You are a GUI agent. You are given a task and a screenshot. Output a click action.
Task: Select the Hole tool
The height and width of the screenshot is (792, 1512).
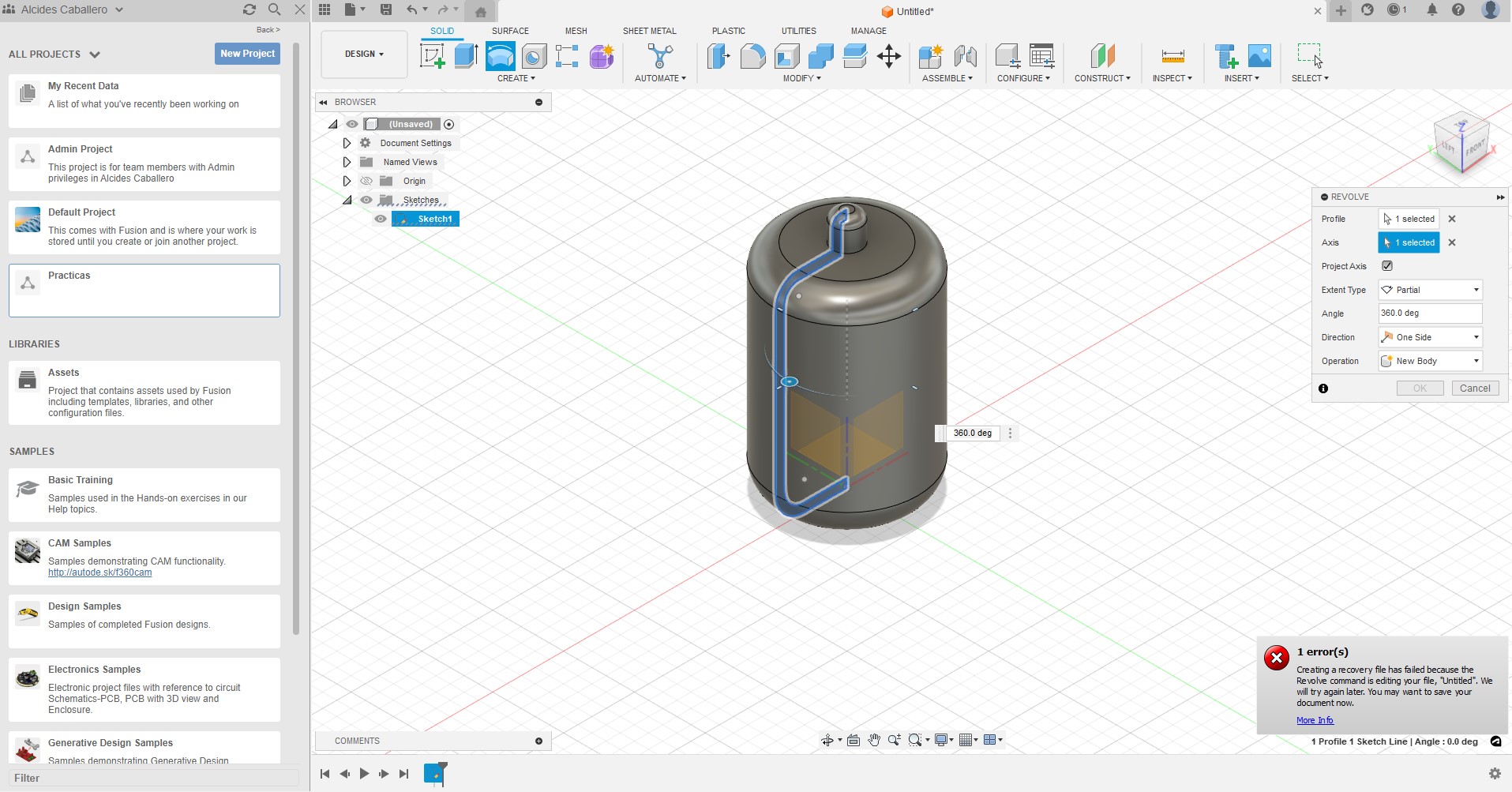534,56
